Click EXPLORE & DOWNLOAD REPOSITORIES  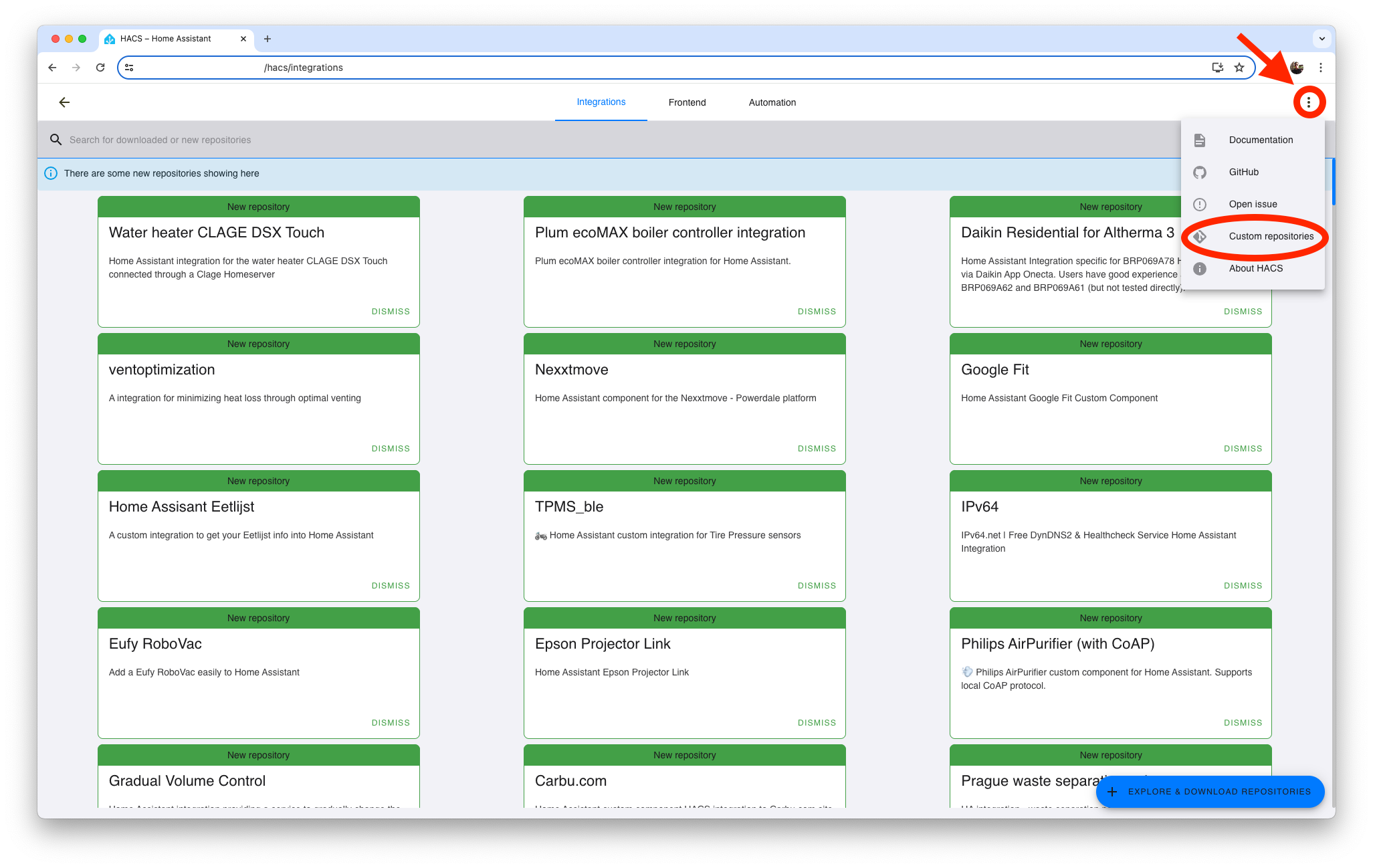click(1209, 791)
